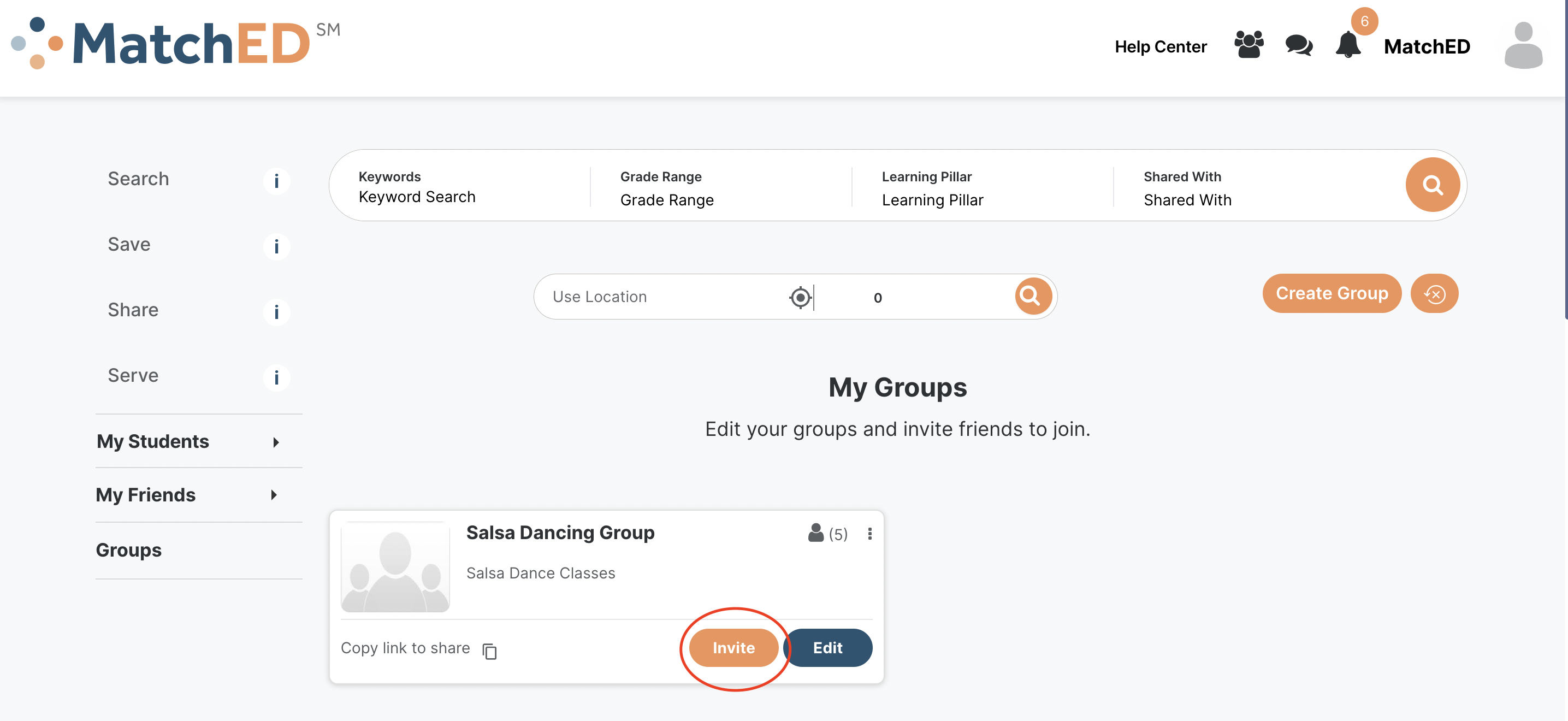
Task: Select Groups in the sidebar
Action: [128, 550]
